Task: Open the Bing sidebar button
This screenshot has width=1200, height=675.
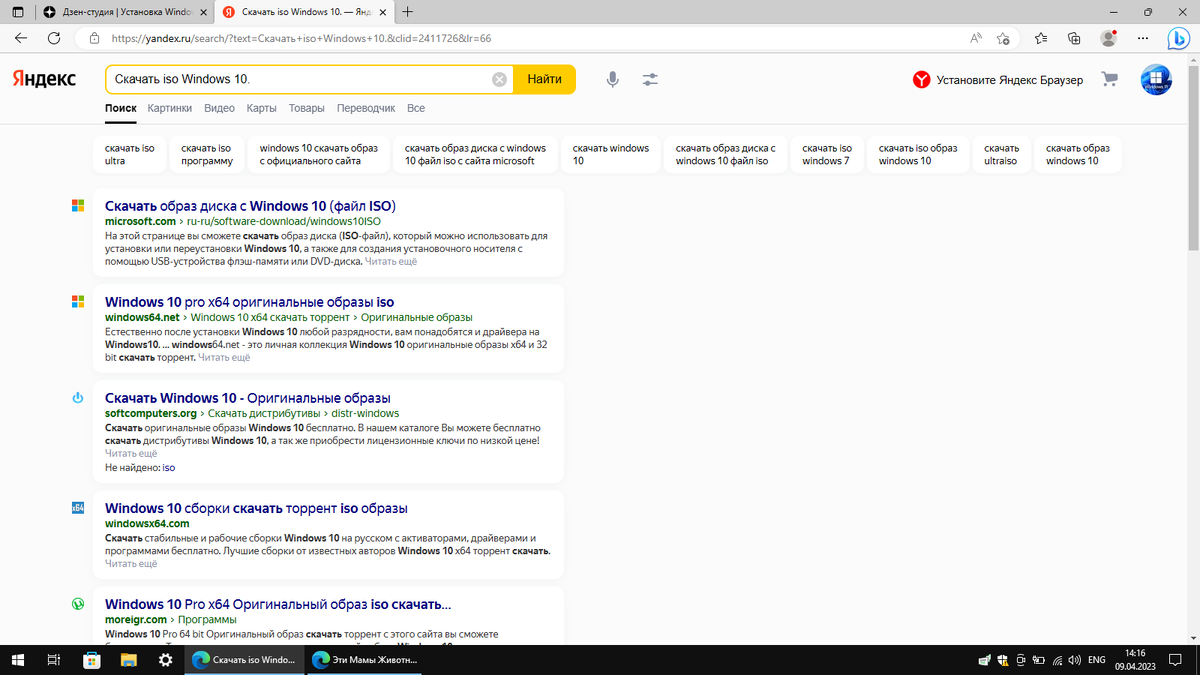Action: coord(1179,39)
